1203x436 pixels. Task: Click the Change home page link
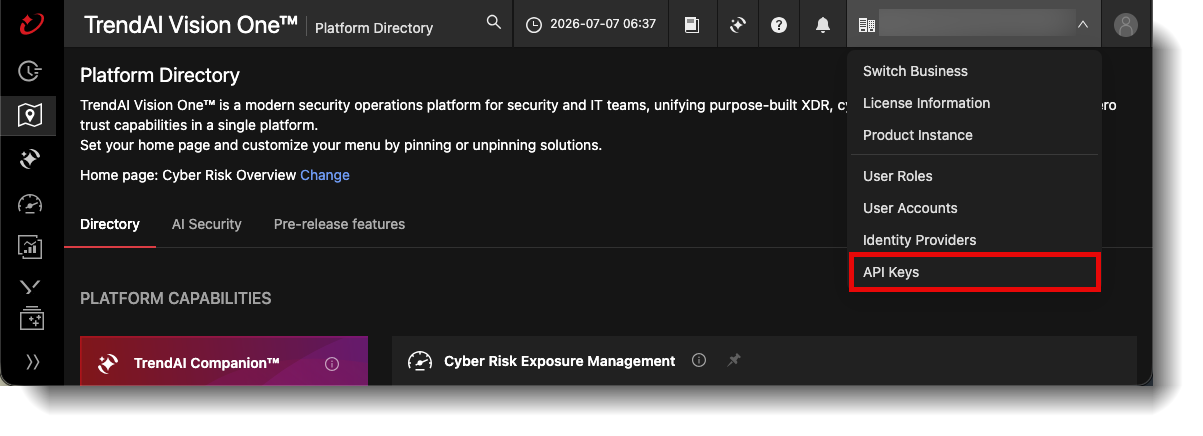pyautogui.click(x=325, y=175)
